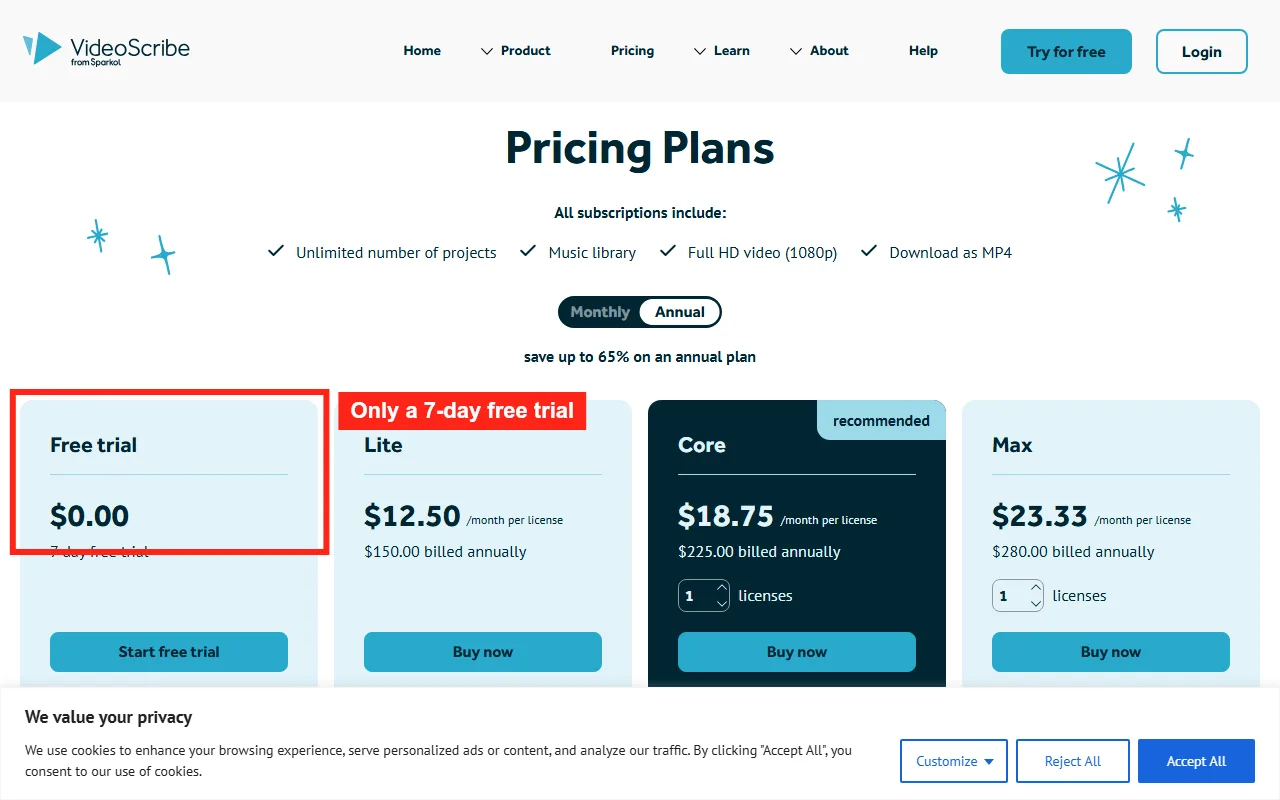Decrease Max plan licenses using down arrow

click(x=1036, y=603)
